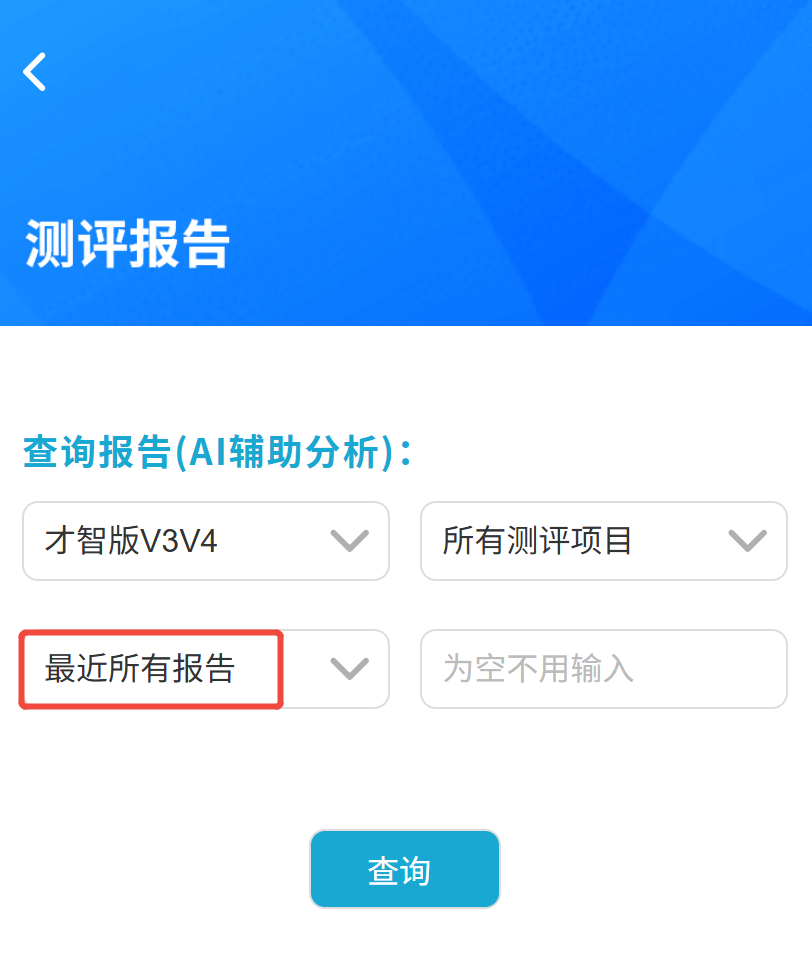Viewport: 812px width, 962px height.
Task: Click the chevron beside 最近所有报告
Action: tap(350, 668)
